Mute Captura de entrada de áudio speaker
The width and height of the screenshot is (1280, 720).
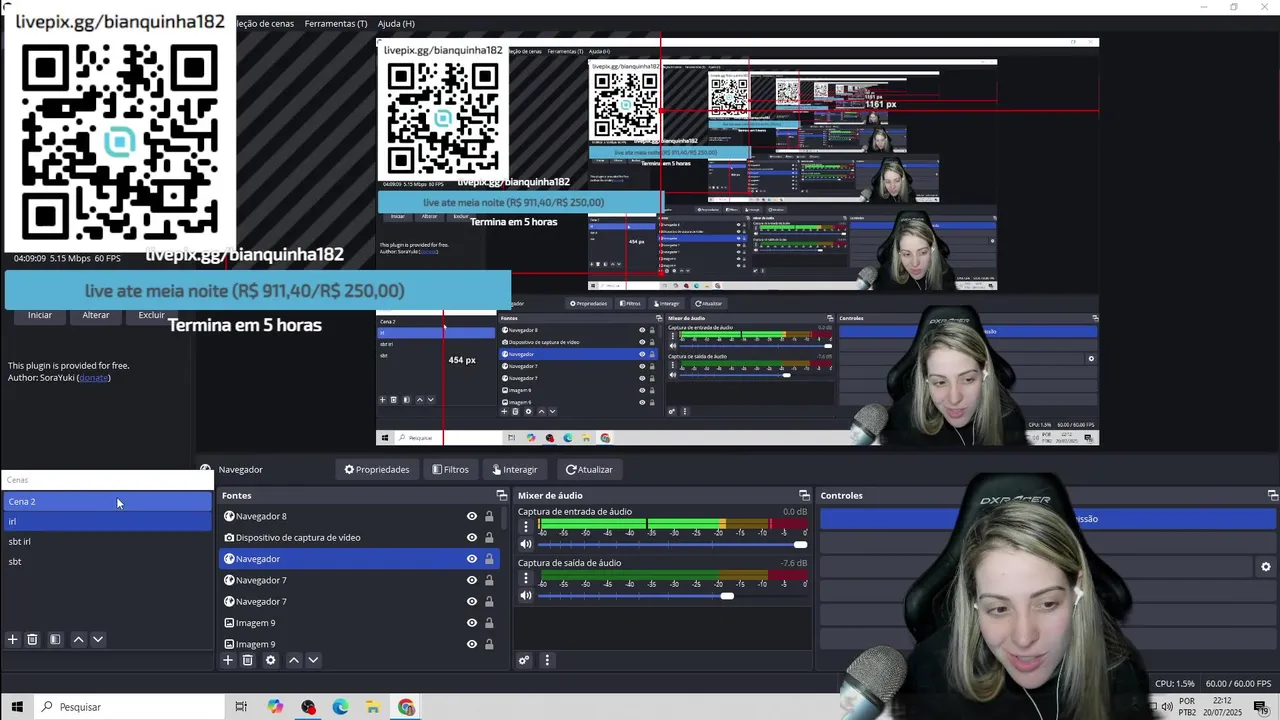click(526, 544)
